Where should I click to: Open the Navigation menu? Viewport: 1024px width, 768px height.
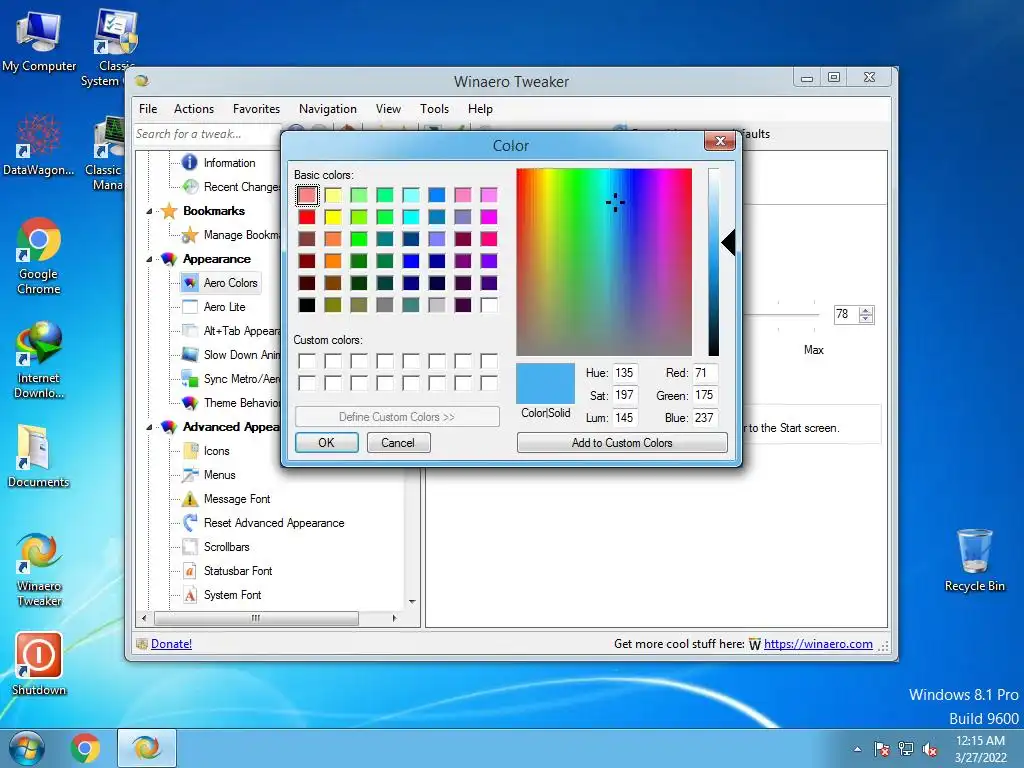328,109
